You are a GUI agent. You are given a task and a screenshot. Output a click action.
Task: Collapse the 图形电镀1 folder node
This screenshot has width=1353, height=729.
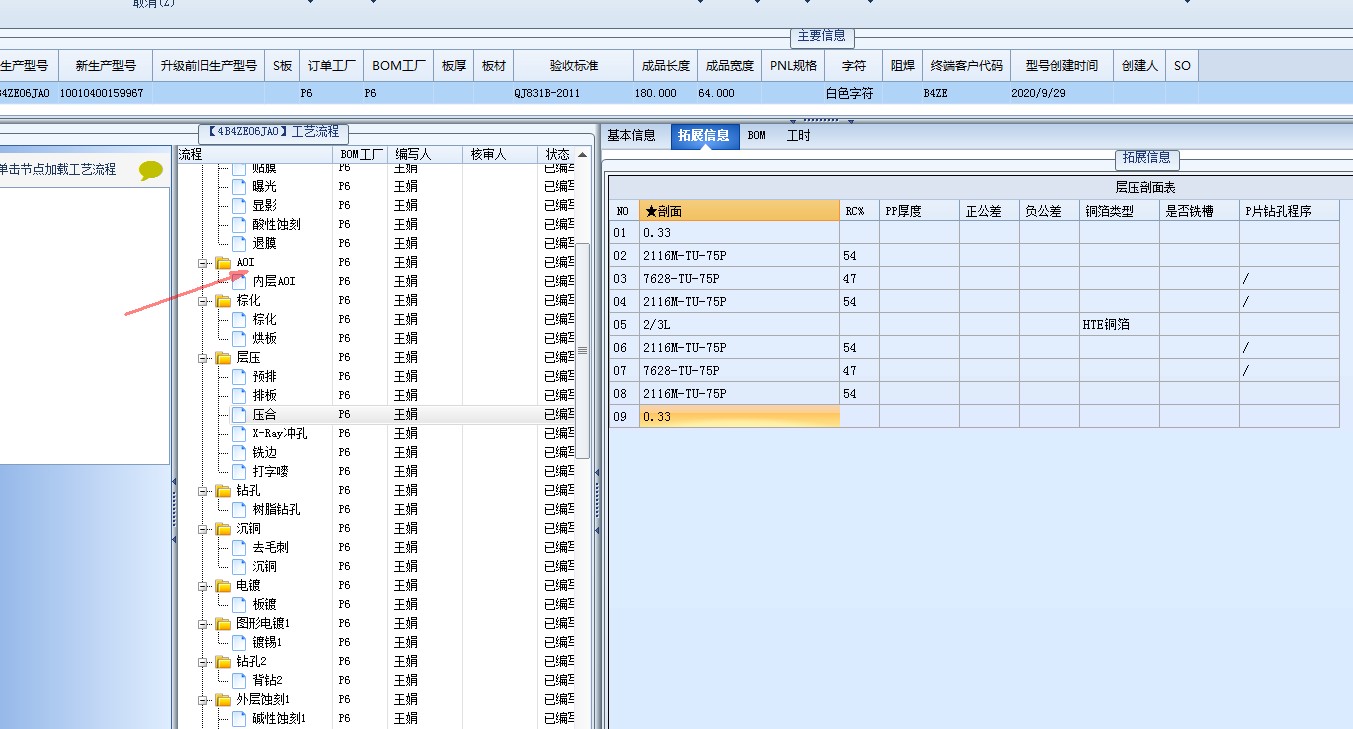(x=204, y=624)
